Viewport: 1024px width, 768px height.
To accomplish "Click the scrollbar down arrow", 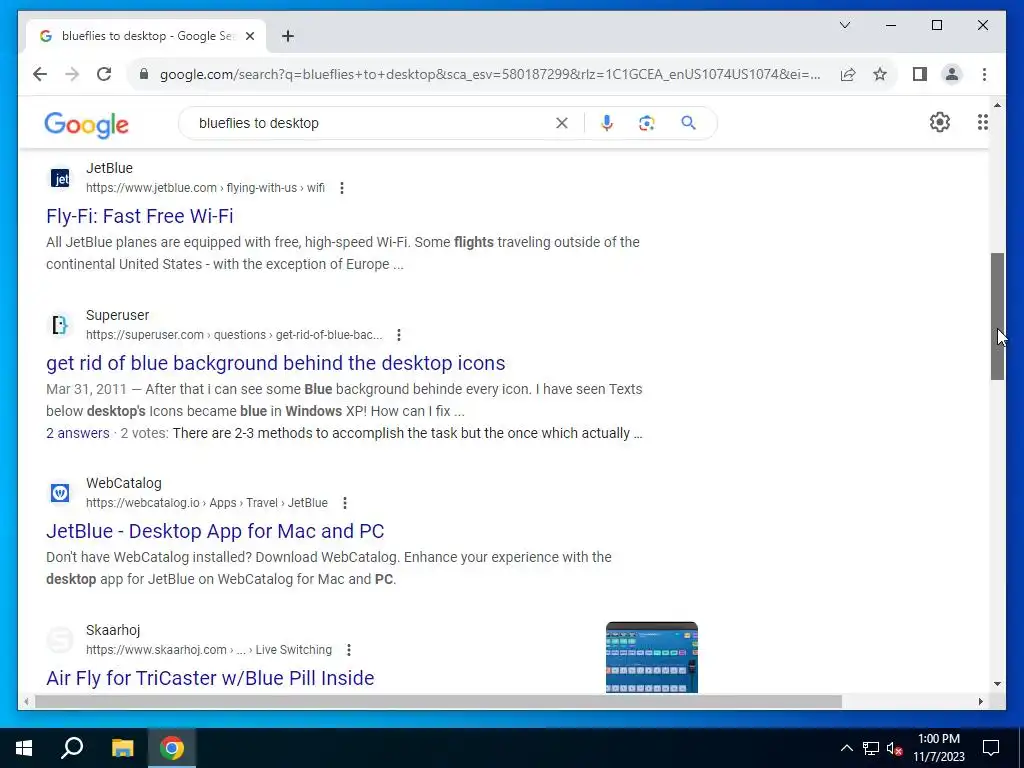I will [x=997, y=684].
